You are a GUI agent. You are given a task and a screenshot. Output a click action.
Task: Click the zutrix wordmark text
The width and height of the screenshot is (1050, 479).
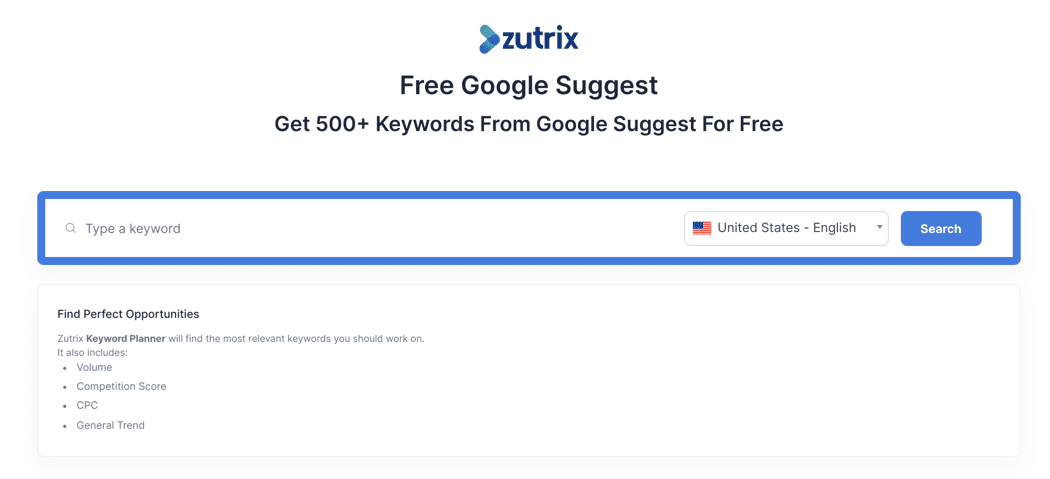pyautogui.click(x=541, y=39)
